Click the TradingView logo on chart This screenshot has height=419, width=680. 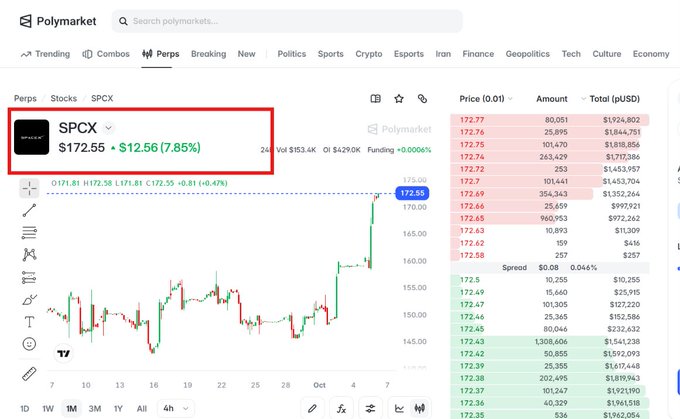pos(63,354)
